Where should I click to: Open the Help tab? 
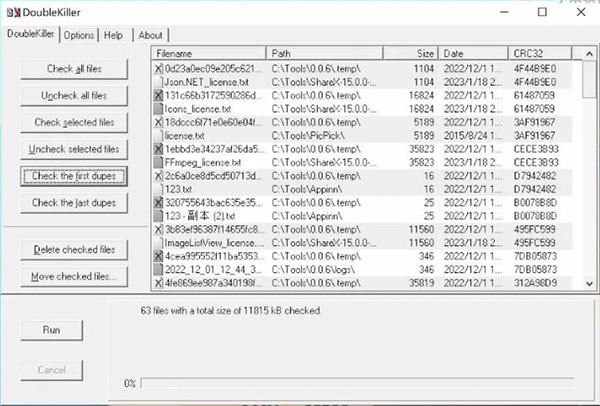click(x=114, y=35)
